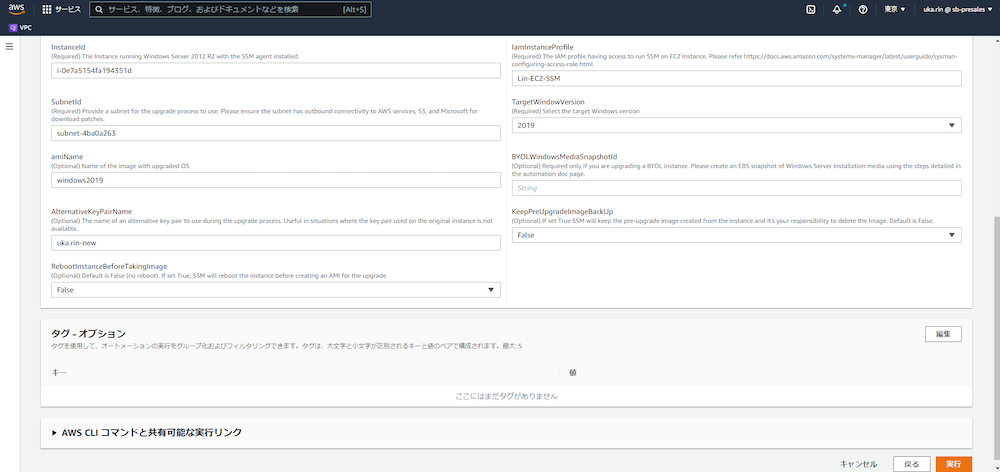The width and height of the screenshot is (1000, 472).
Task: Click the キー column header
Action: [59, 372]
